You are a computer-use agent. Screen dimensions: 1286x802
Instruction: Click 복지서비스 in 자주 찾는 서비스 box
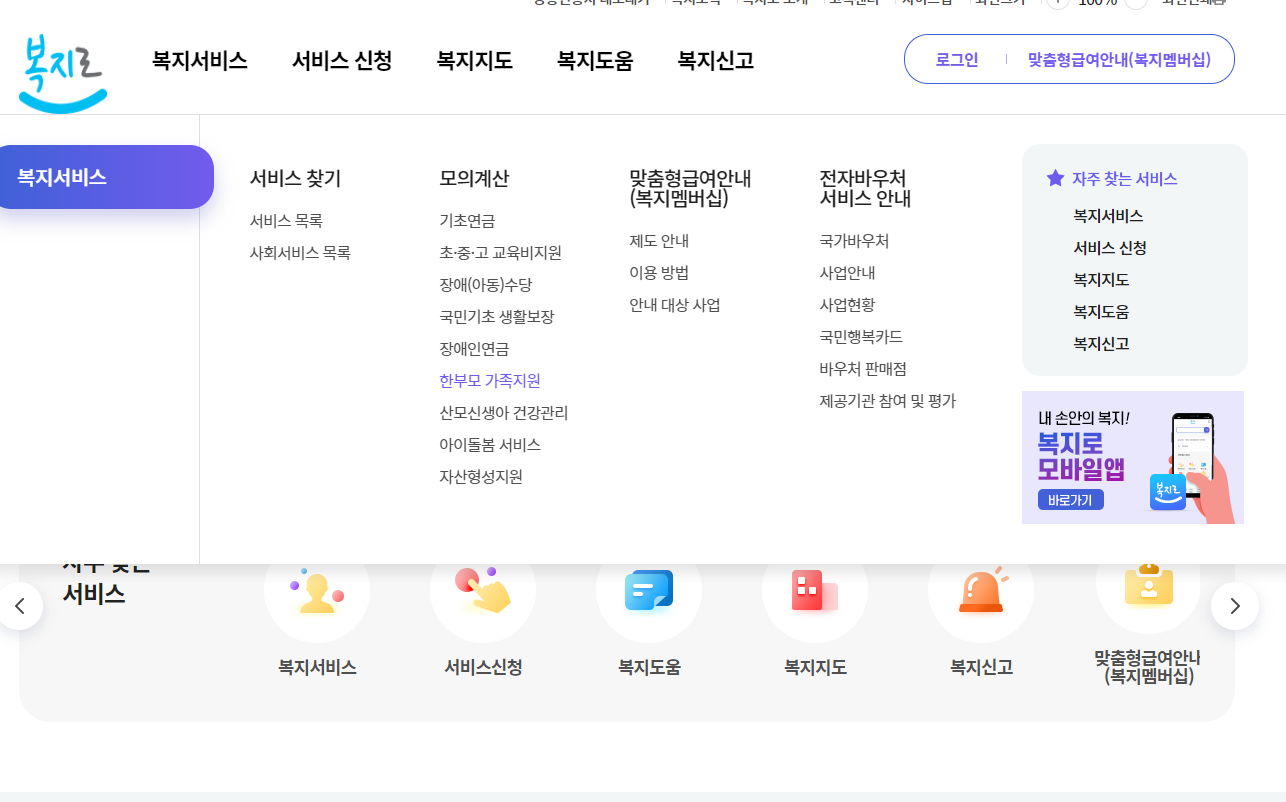coord(1108,215)
